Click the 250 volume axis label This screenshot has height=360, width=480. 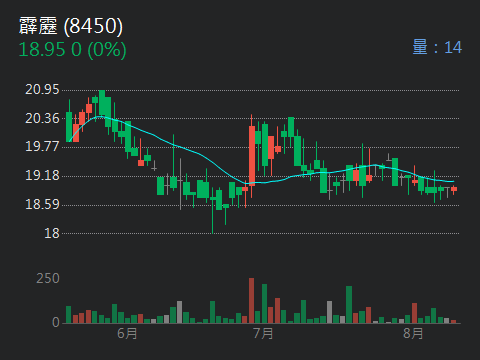(48, 279)
